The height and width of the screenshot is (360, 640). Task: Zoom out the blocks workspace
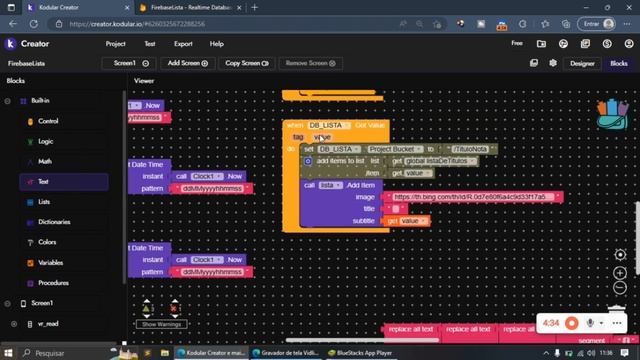(x=620, y=288)
